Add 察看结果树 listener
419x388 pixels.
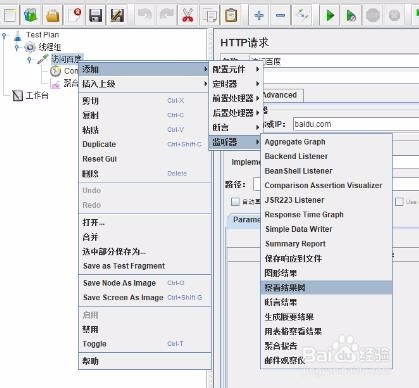click(326, 287)
